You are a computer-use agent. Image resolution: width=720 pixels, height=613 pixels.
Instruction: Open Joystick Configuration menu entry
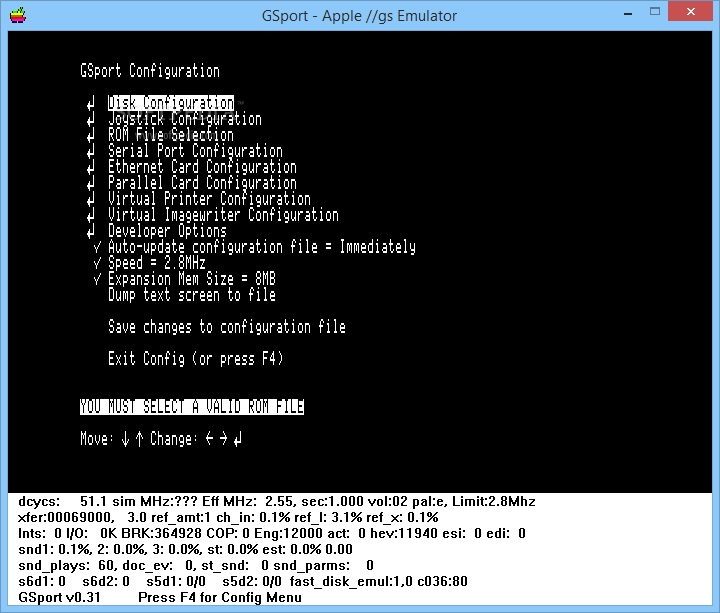point(185,119)
